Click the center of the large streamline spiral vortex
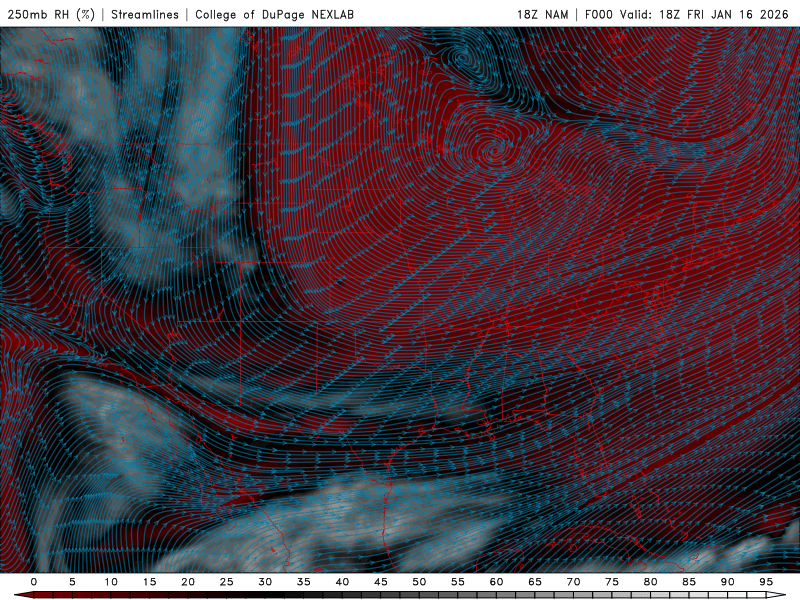 (493, 151)
